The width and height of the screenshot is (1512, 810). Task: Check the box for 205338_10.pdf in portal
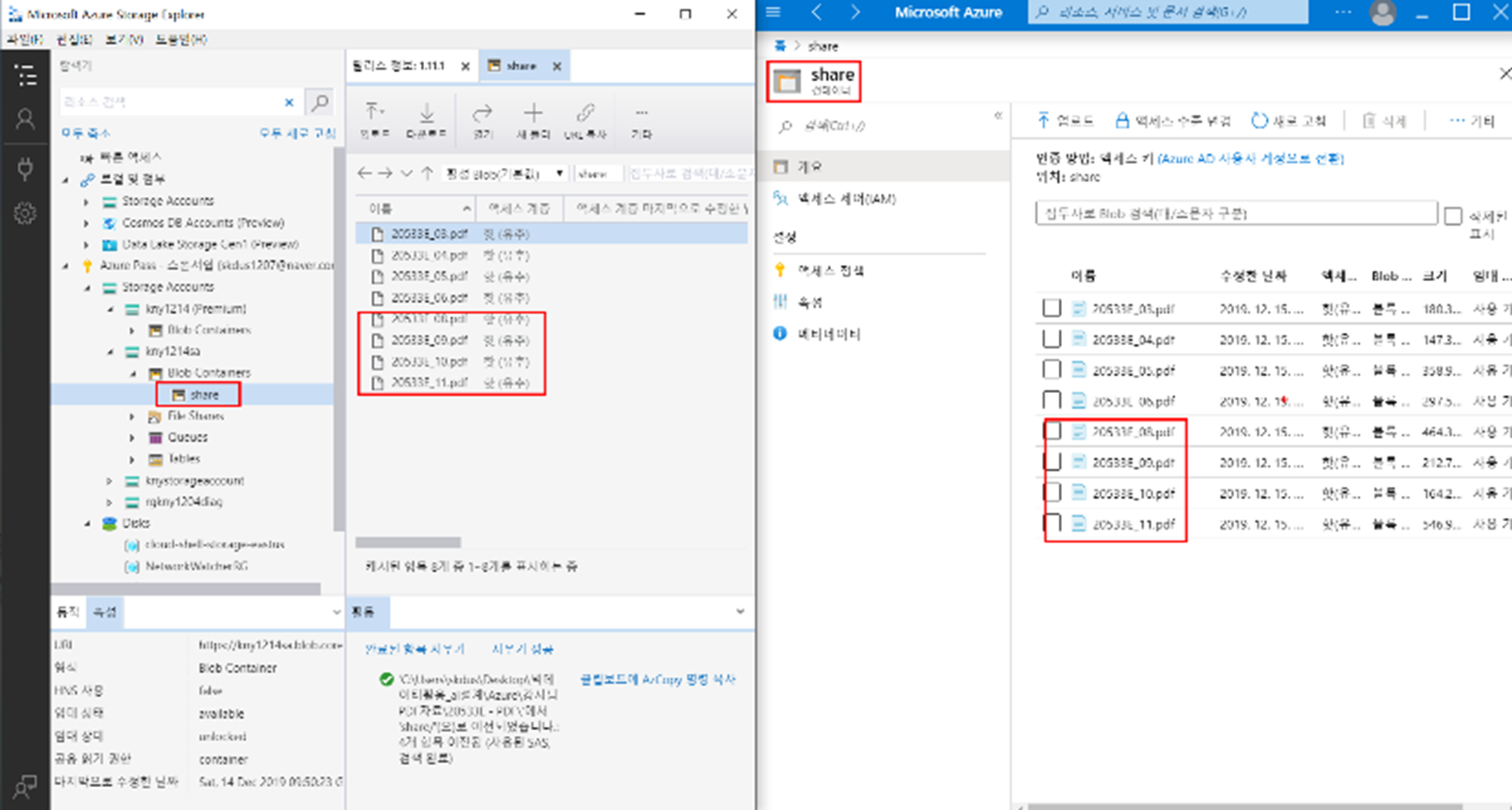tap(1052, 493)
